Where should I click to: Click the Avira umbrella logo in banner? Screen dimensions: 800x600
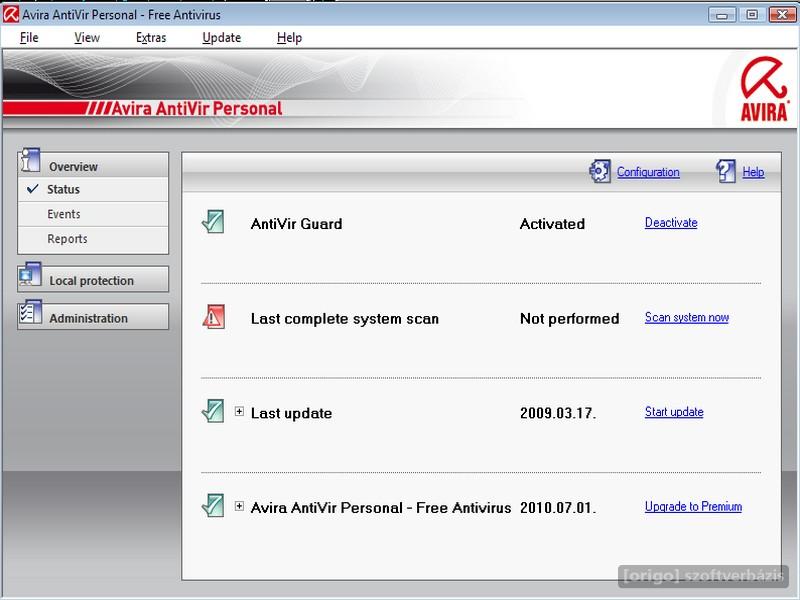point(764,89)
